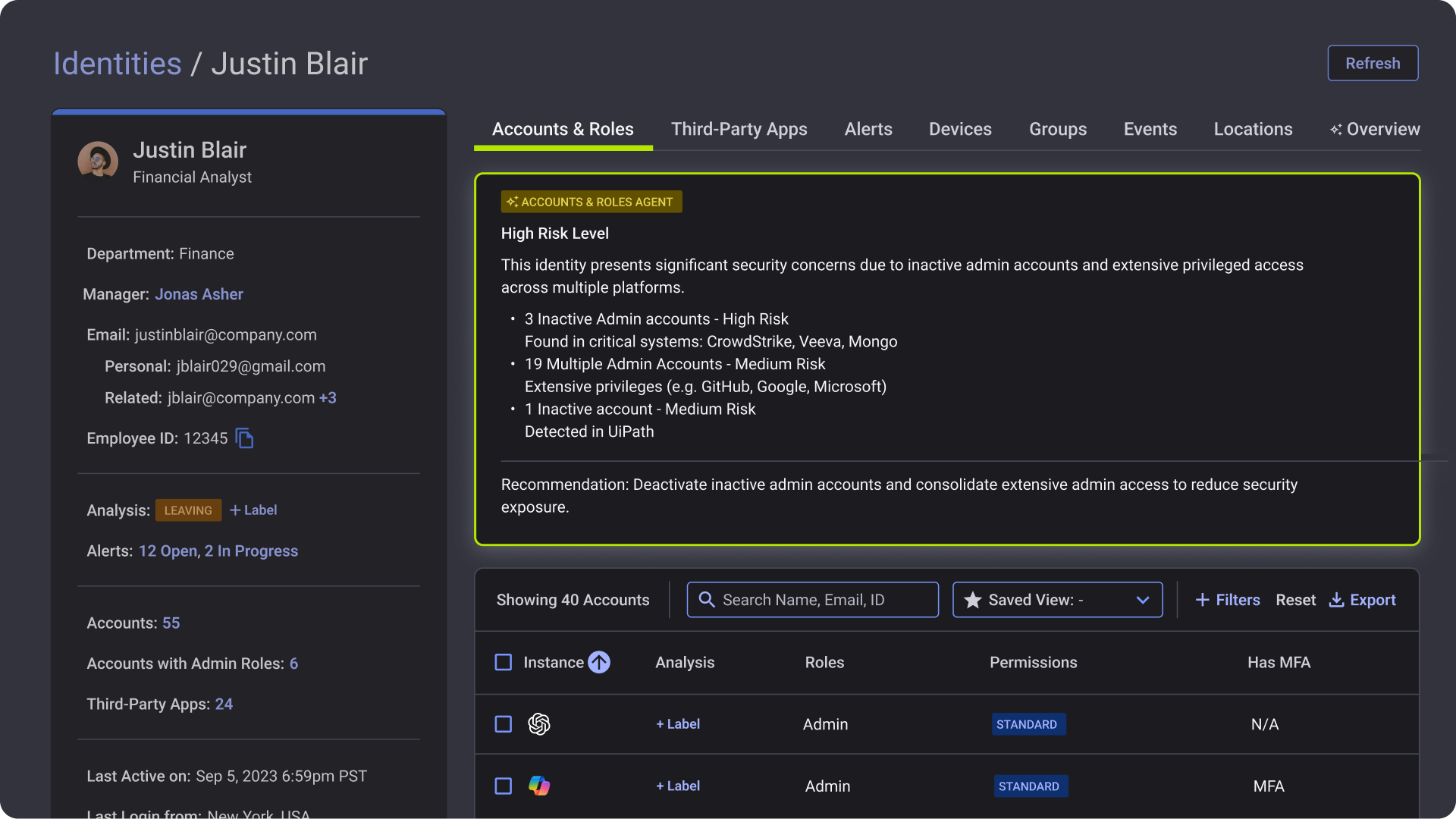Open the plus Filters panel
The image size is (1456, 819).
coord(1227,600)
